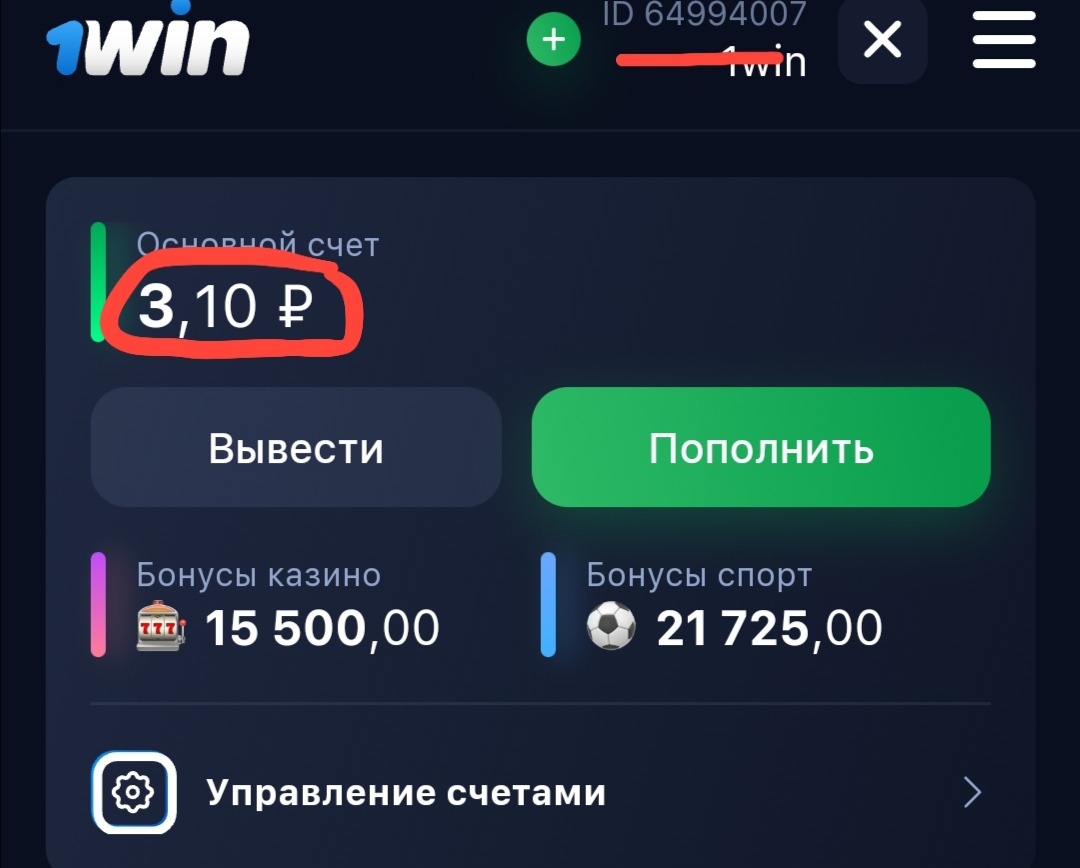The height and width of the screenshot is (868, 1080).
Task: Tap the green plus deposit icon
Action: click(x=554, y=39)
